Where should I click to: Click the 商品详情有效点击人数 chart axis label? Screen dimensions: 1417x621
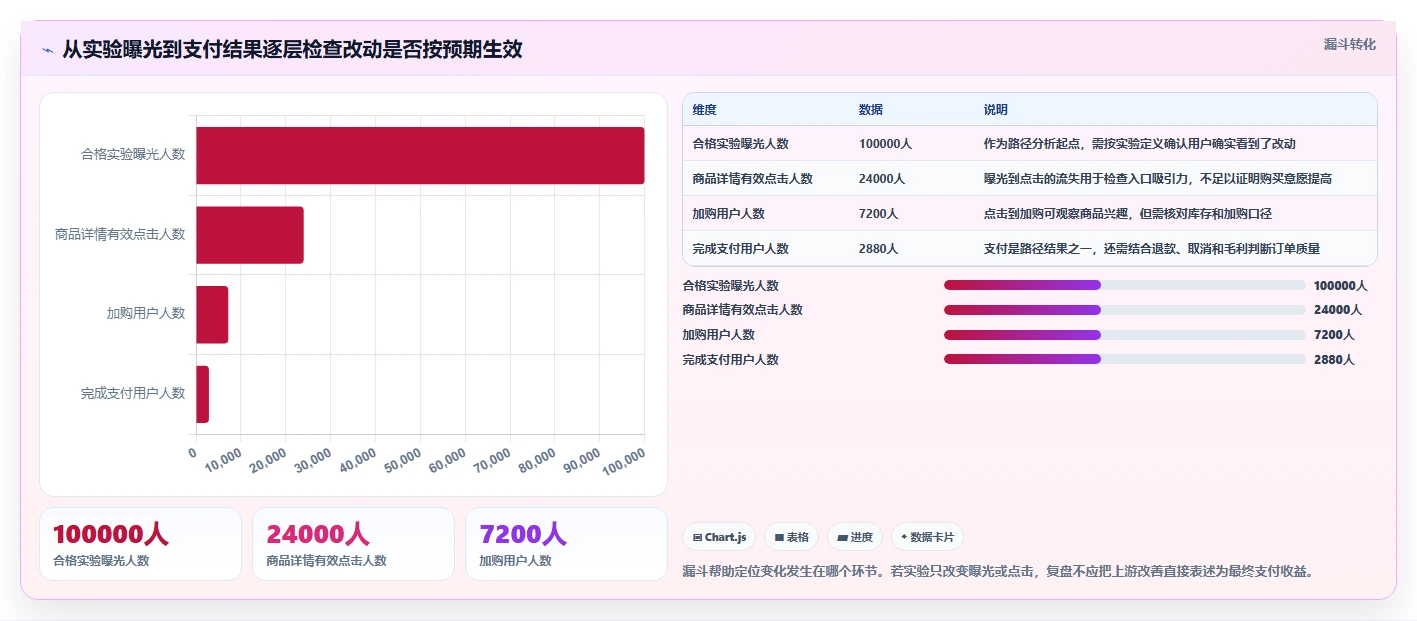[120, 234]
